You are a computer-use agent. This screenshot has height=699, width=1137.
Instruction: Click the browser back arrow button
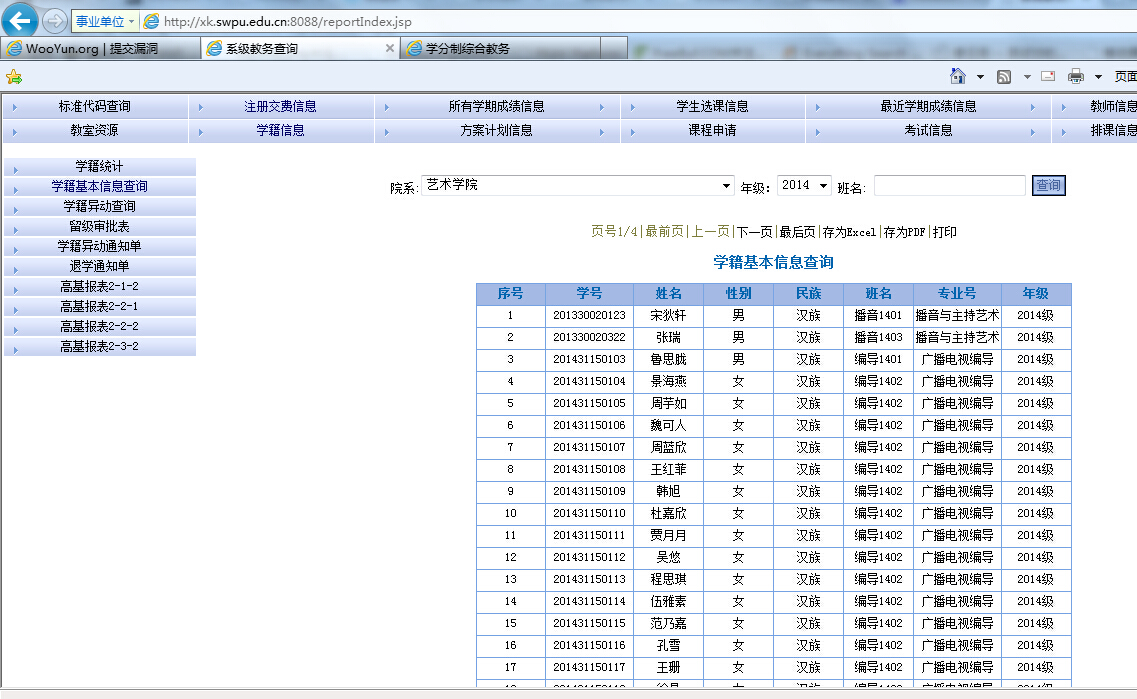[x=20, y=20]
